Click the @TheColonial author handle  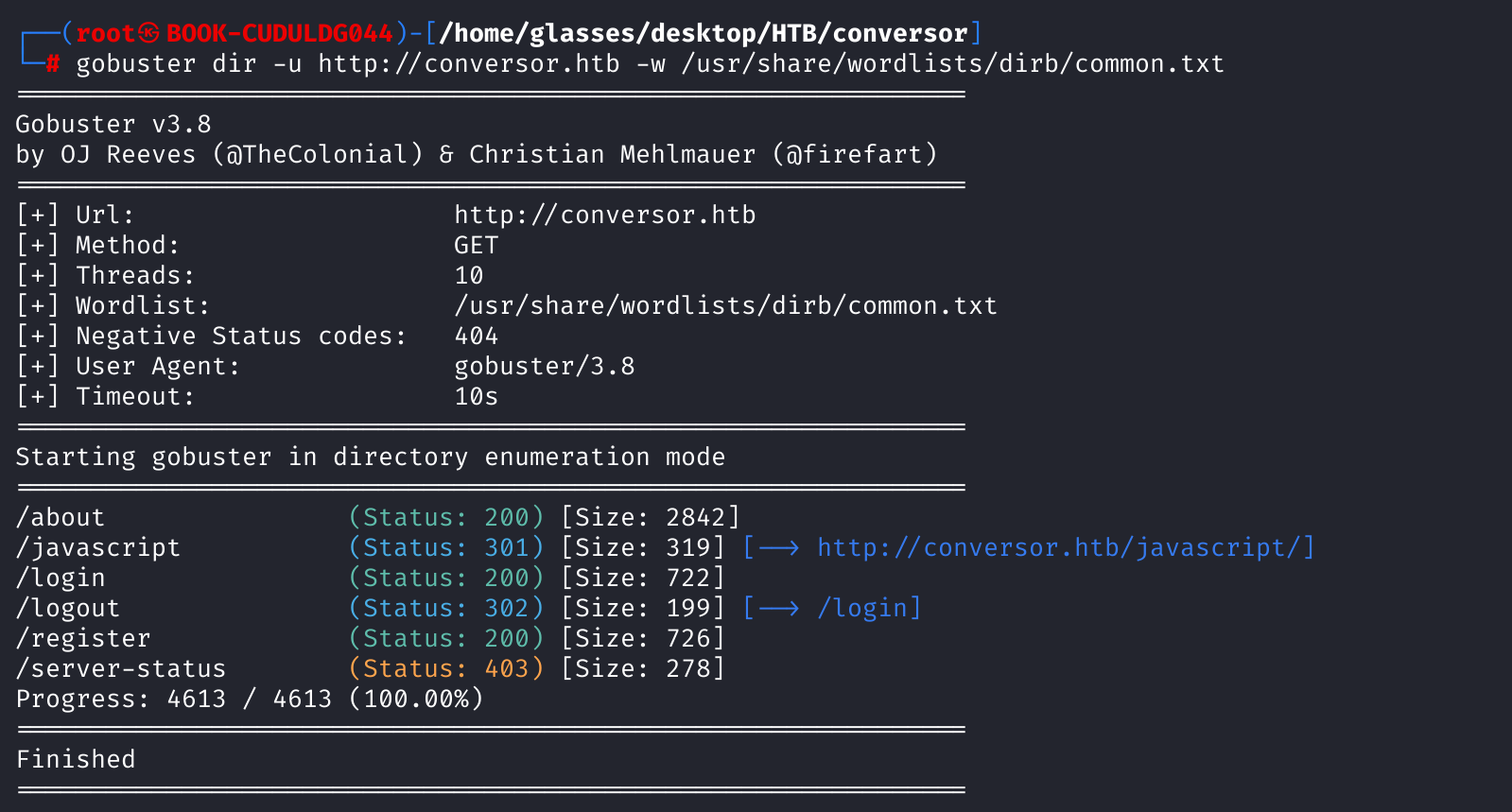tap(318, 154)
